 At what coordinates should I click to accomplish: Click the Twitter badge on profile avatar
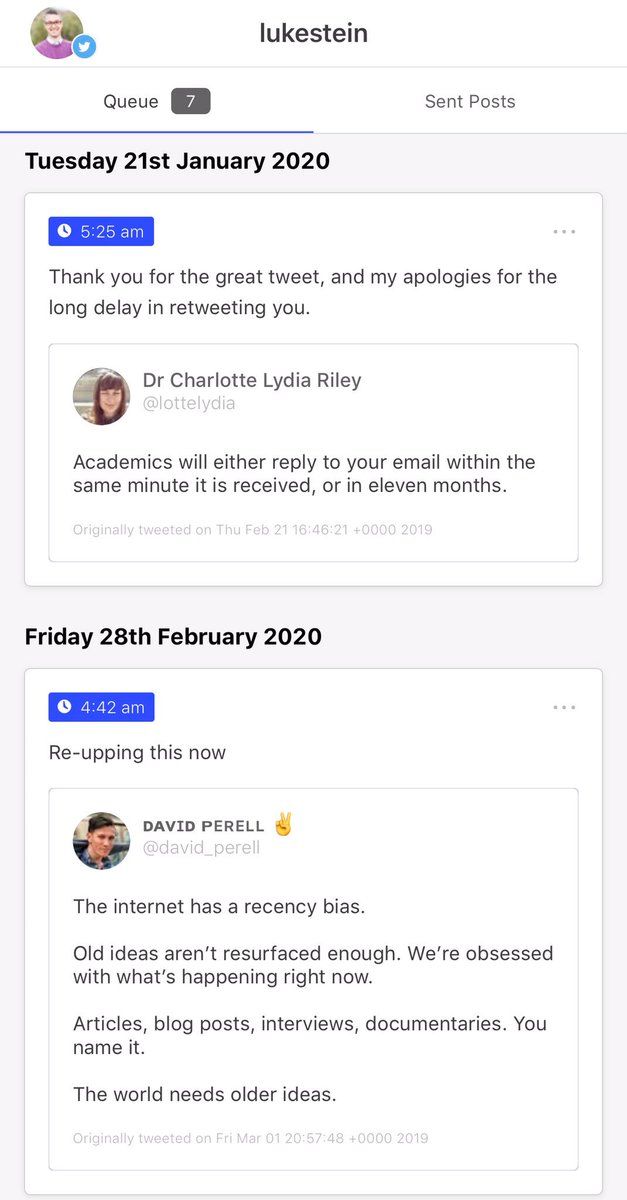click(84, 46)
